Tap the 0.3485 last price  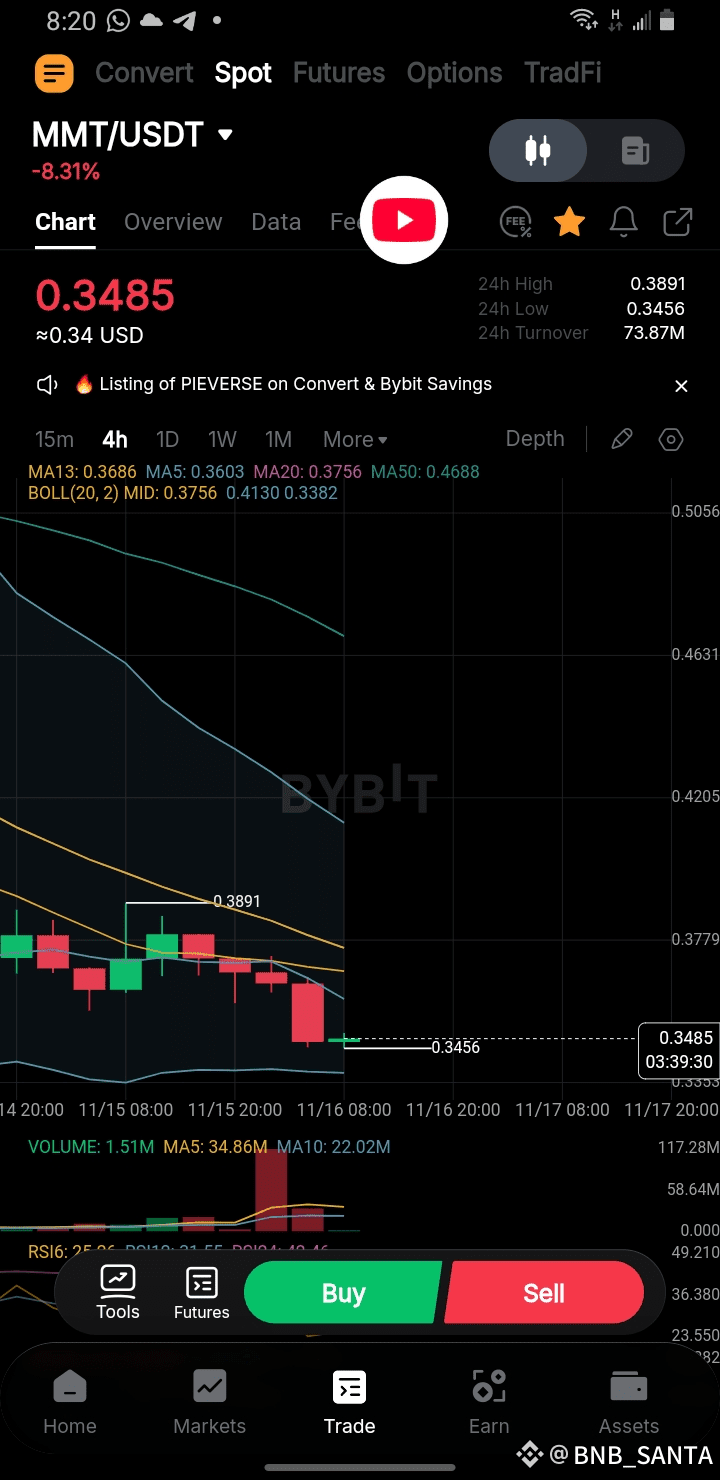click(105, 296)
